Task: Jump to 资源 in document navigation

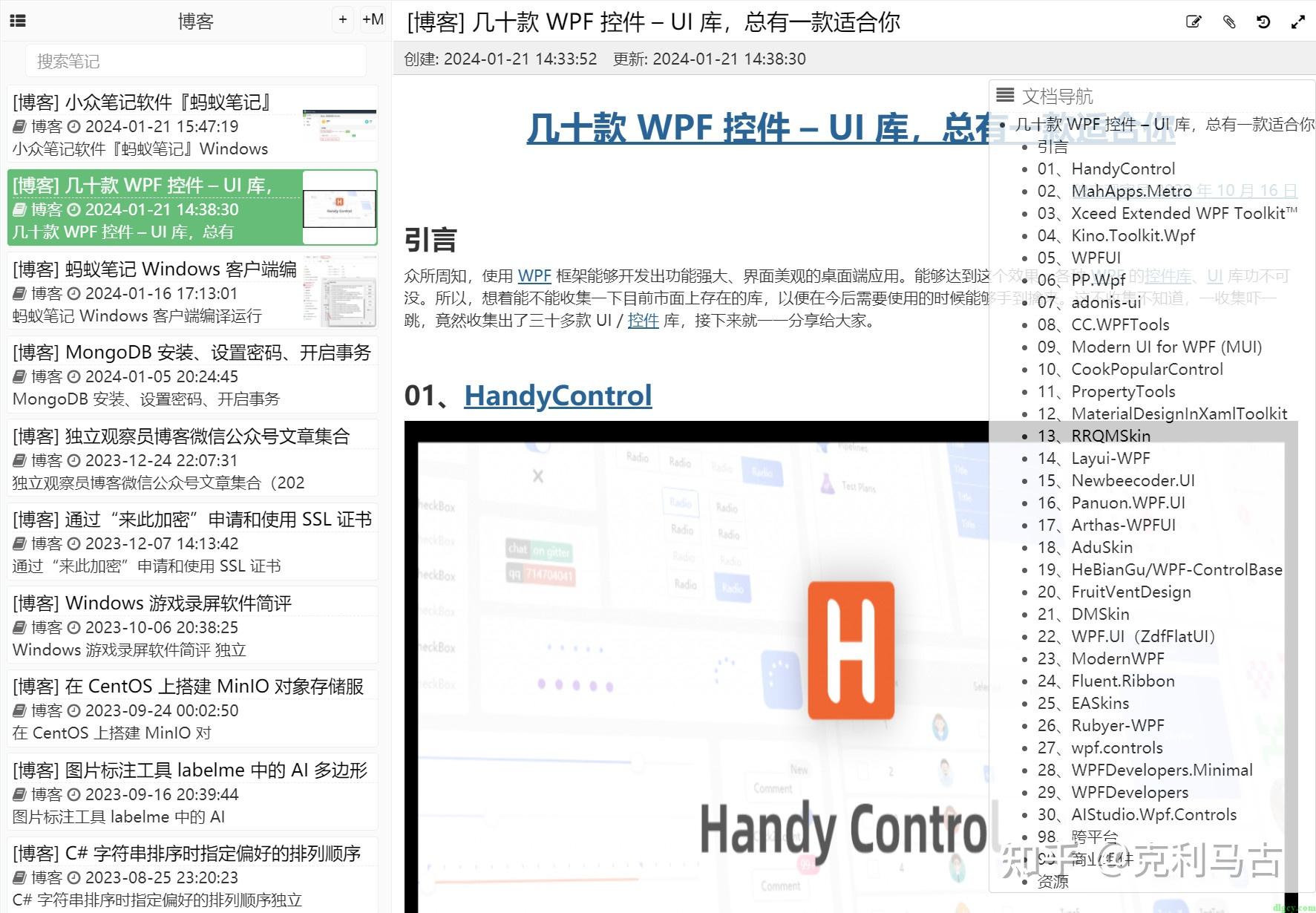Action: (x=1053, y=882)
